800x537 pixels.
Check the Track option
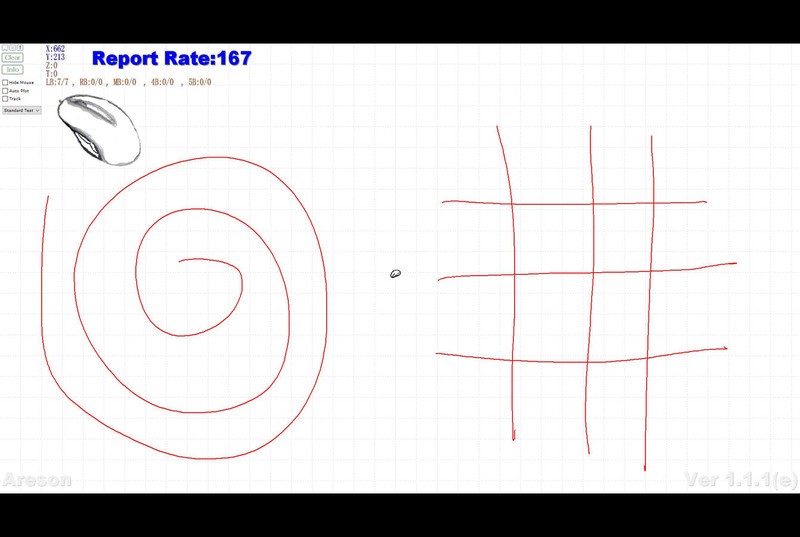click(5, 99)
